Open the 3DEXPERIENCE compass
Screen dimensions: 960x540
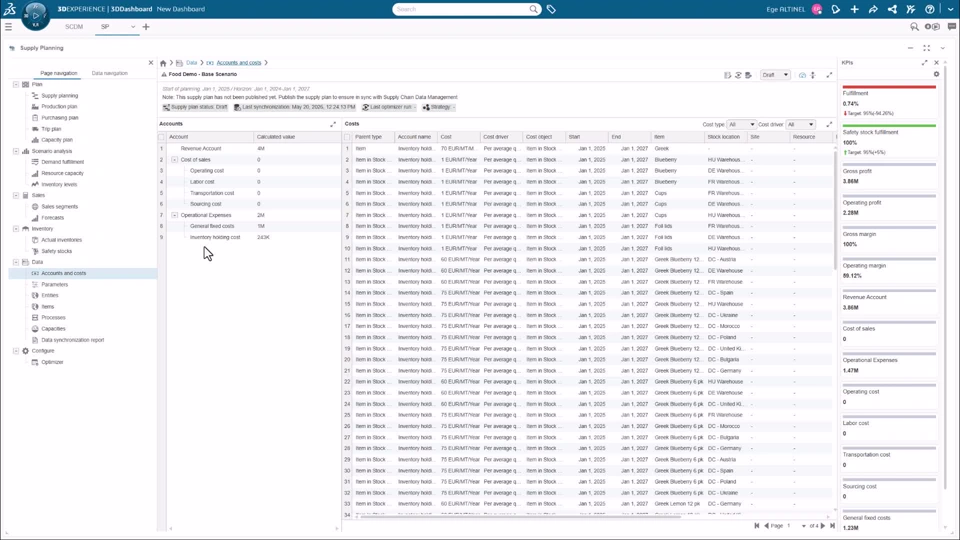point(35,15)
